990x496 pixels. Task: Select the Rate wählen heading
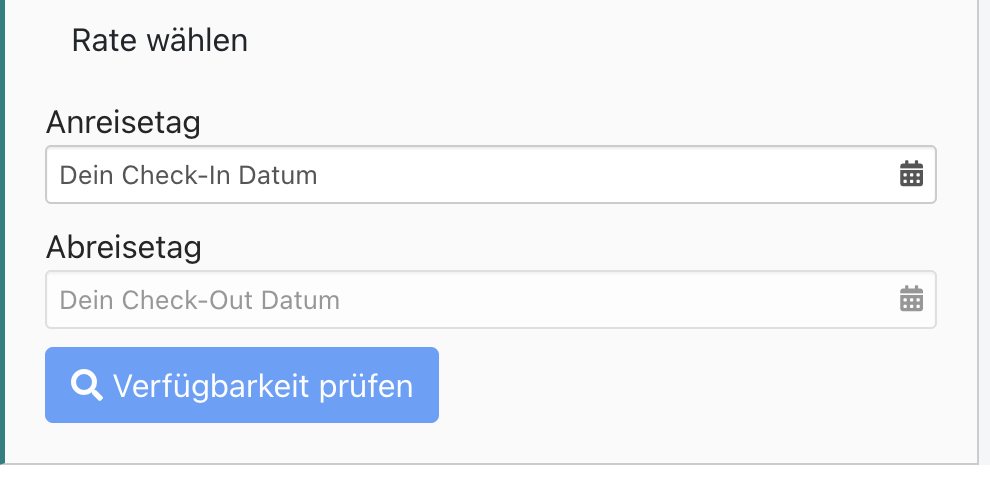tap(160, 41)
